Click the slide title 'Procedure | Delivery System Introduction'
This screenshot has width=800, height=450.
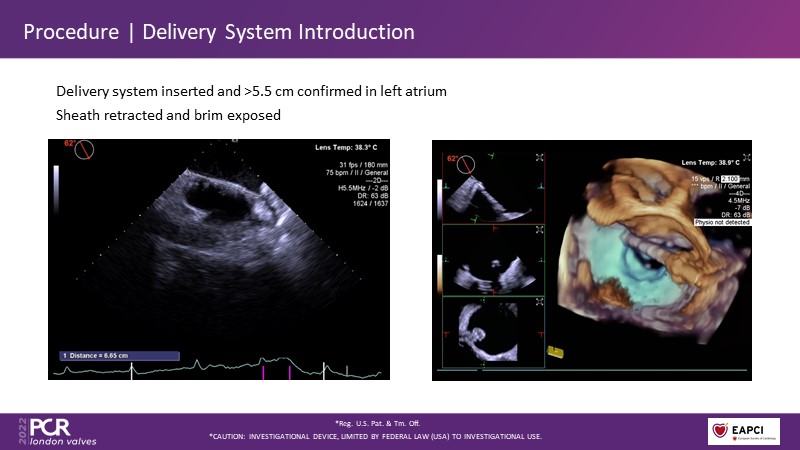[218, 31]
